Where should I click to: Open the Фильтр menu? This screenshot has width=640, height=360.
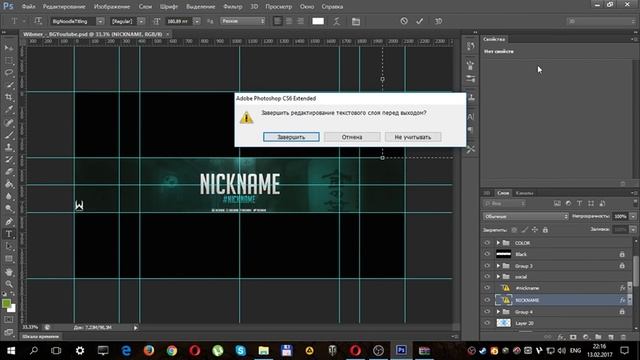point(233,7)
